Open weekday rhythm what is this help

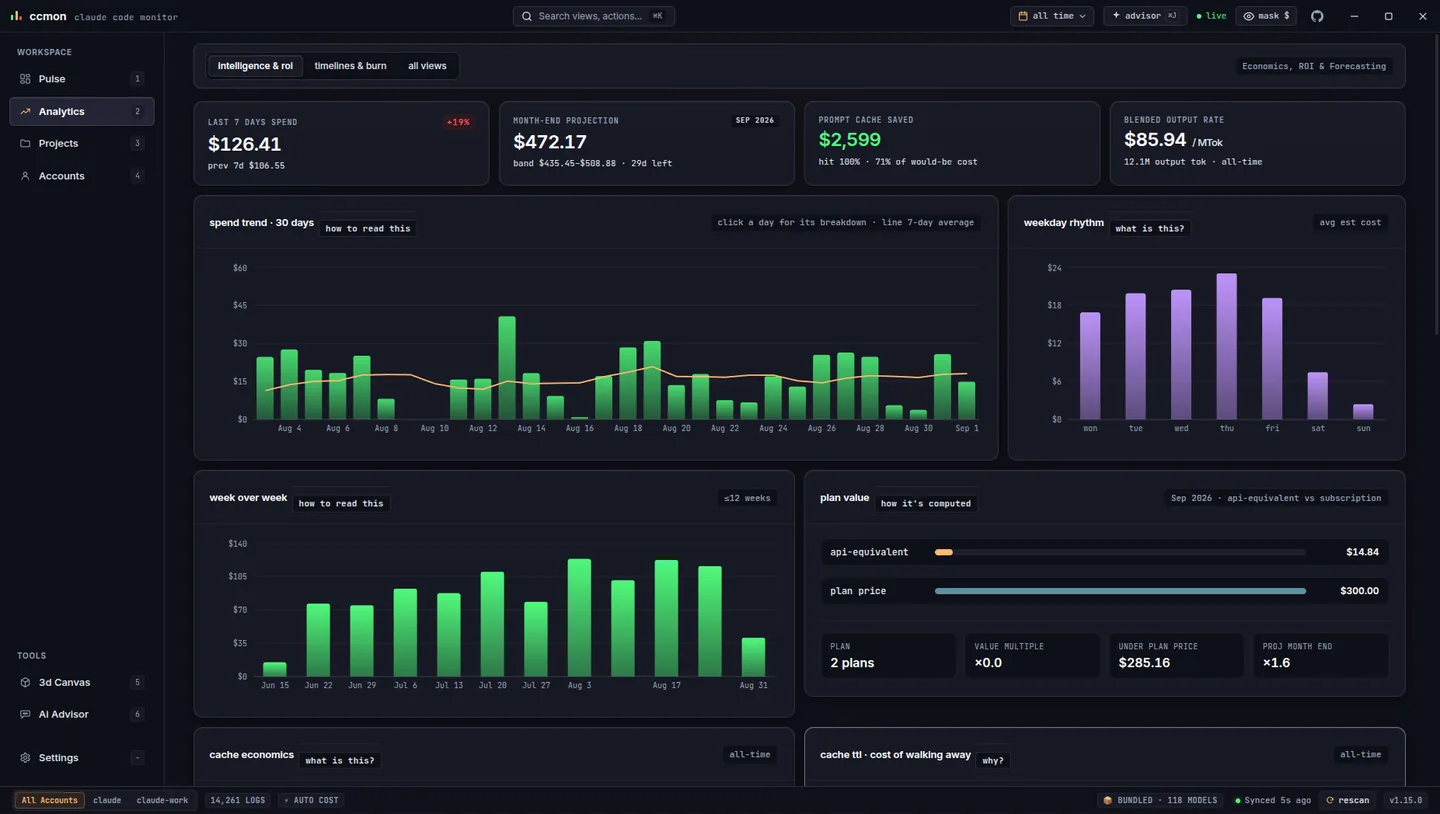(x=1149, y=228)
